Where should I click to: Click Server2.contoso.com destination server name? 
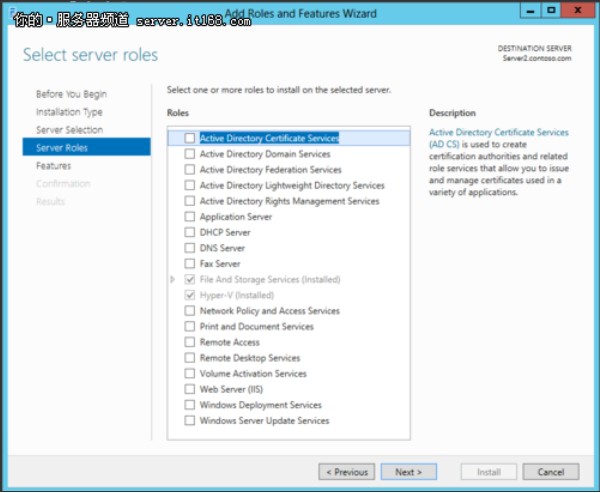click(537, 58)
